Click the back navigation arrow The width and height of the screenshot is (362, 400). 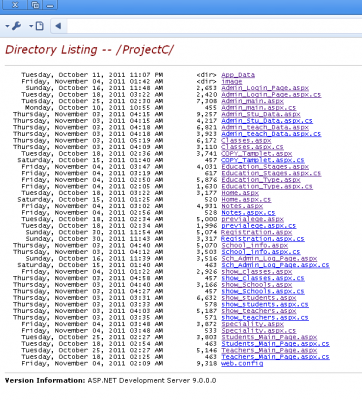[x=58, y=26]
